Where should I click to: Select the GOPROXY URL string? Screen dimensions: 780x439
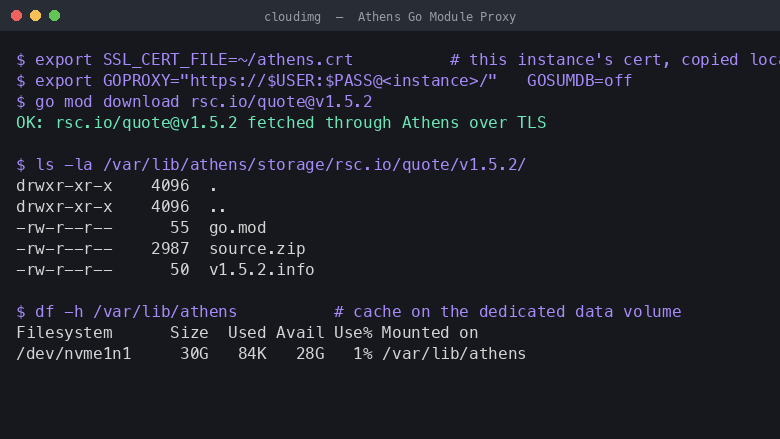pos(344,81)
